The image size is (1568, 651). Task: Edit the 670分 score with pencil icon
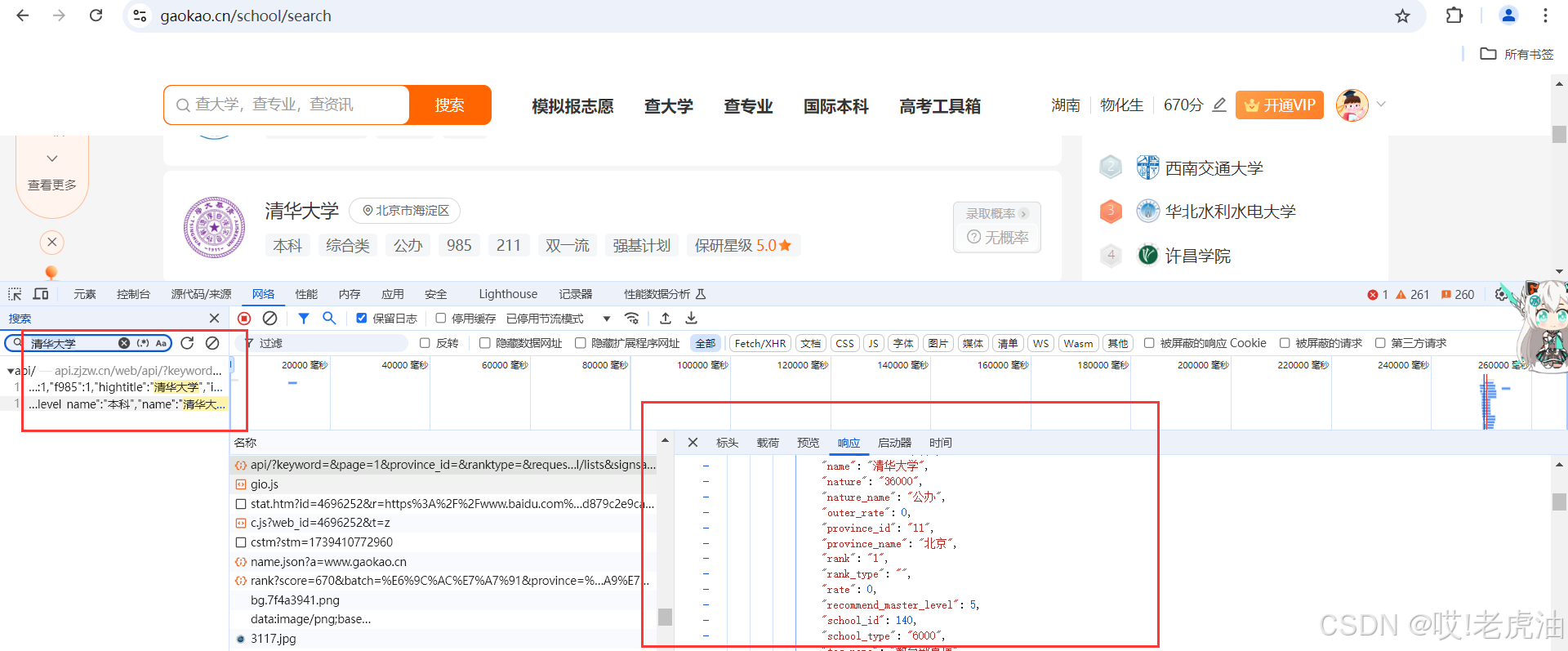pyautogui.click(x=1219, y=105)
